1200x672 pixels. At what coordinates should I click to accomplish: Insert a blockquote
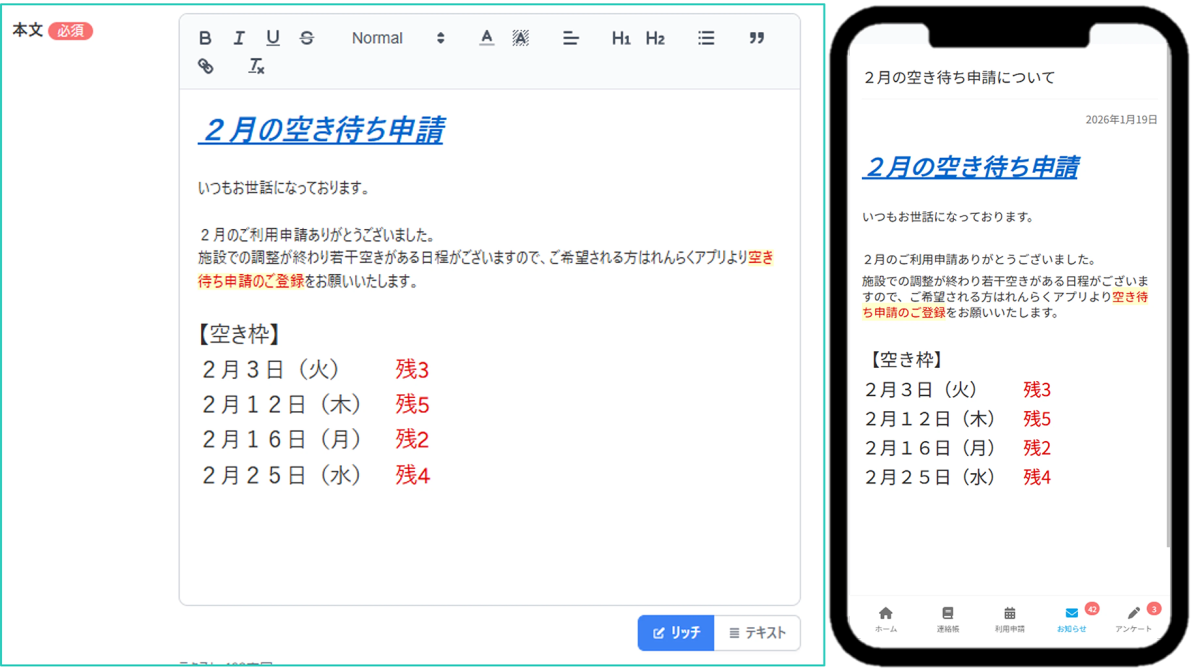757,38
